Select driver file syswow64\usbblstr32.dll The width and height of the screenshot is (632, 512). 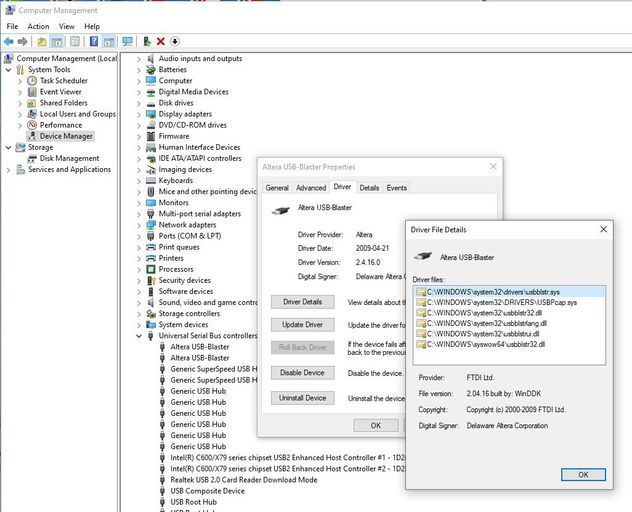coord(485,344)
